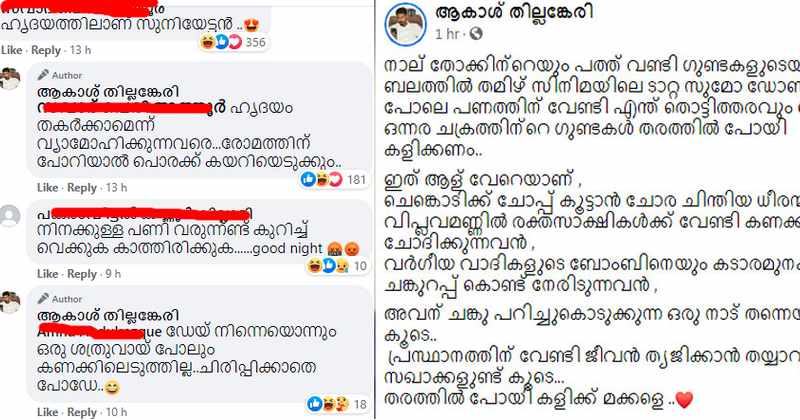Like the author comment posted 10 h ago
The image size is (800, 420).
47,412
